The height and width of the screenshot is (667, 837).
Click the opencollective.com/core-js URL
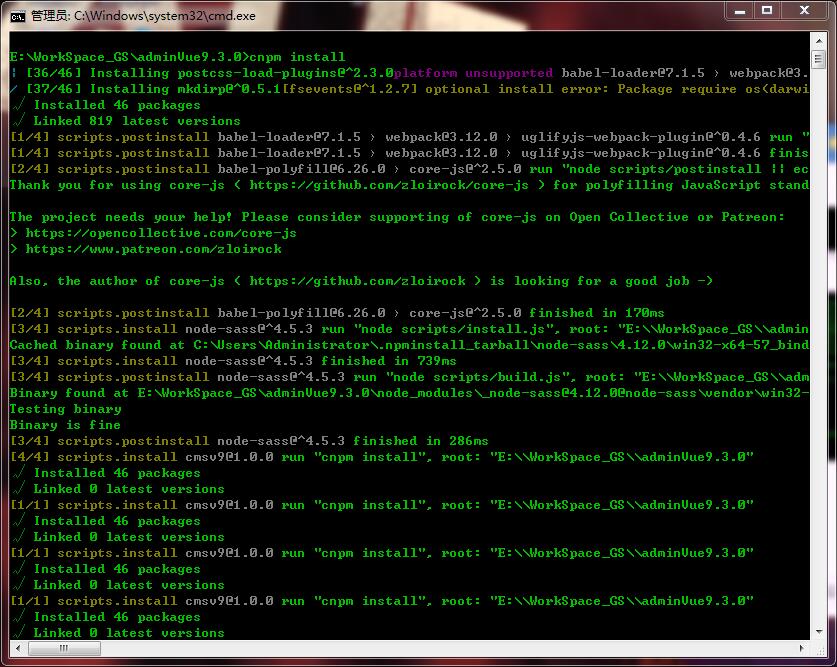(161, 233)
